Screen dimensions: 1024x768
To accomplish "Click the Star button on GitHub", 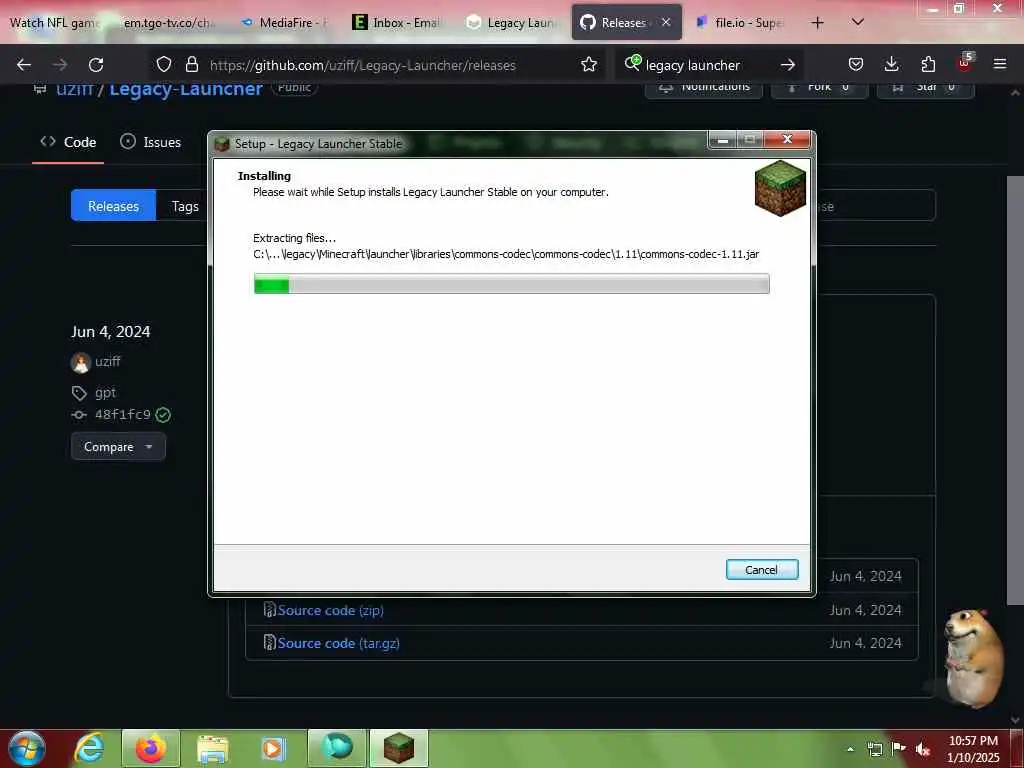I will [925, 88].
